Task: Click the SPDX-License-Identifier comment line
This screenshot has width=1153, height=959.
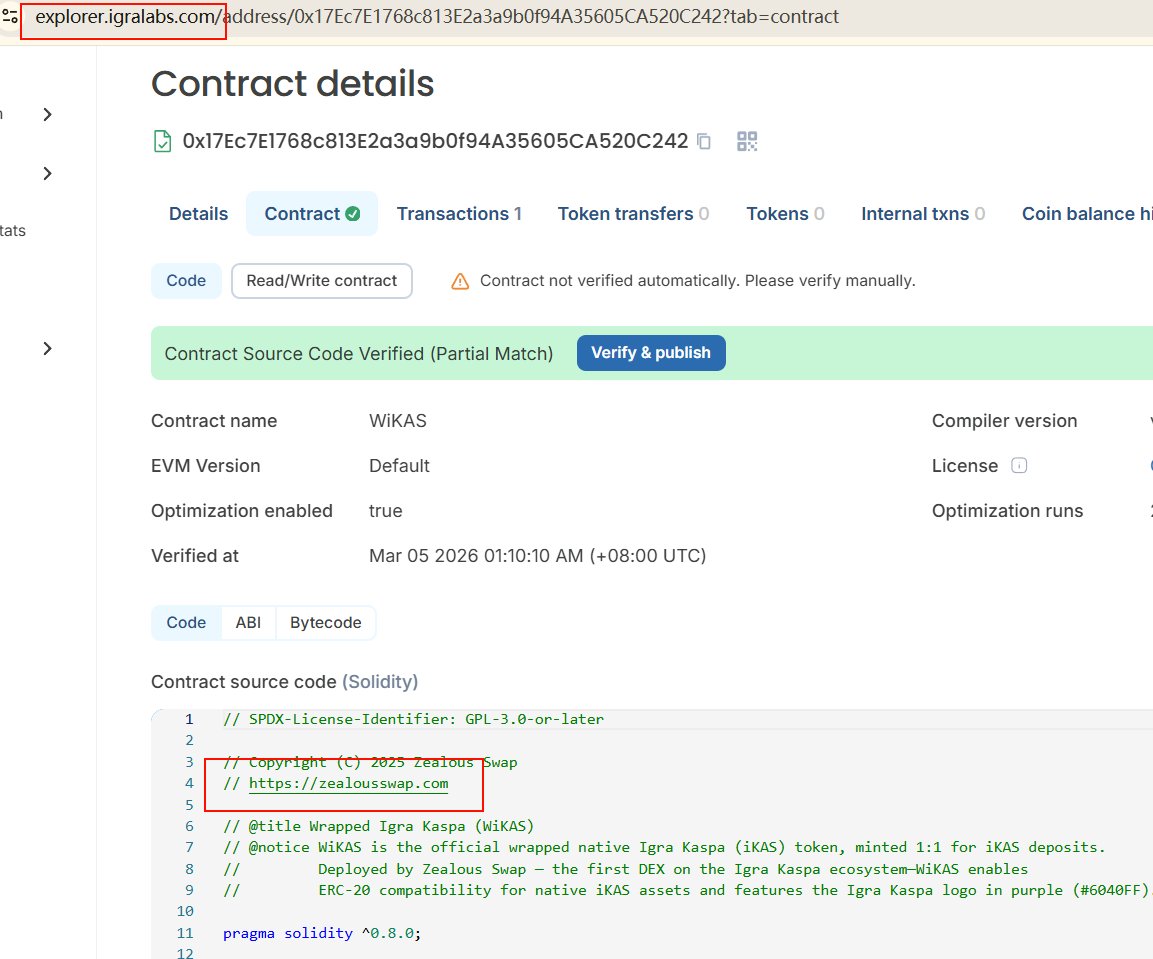Action: tap(413, 719)
